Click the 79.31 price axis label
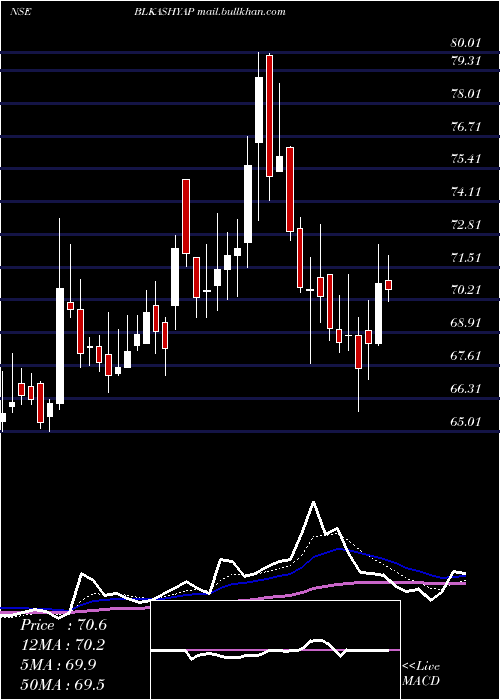Viewport: 500px width, 700px height. coord(466,61)
